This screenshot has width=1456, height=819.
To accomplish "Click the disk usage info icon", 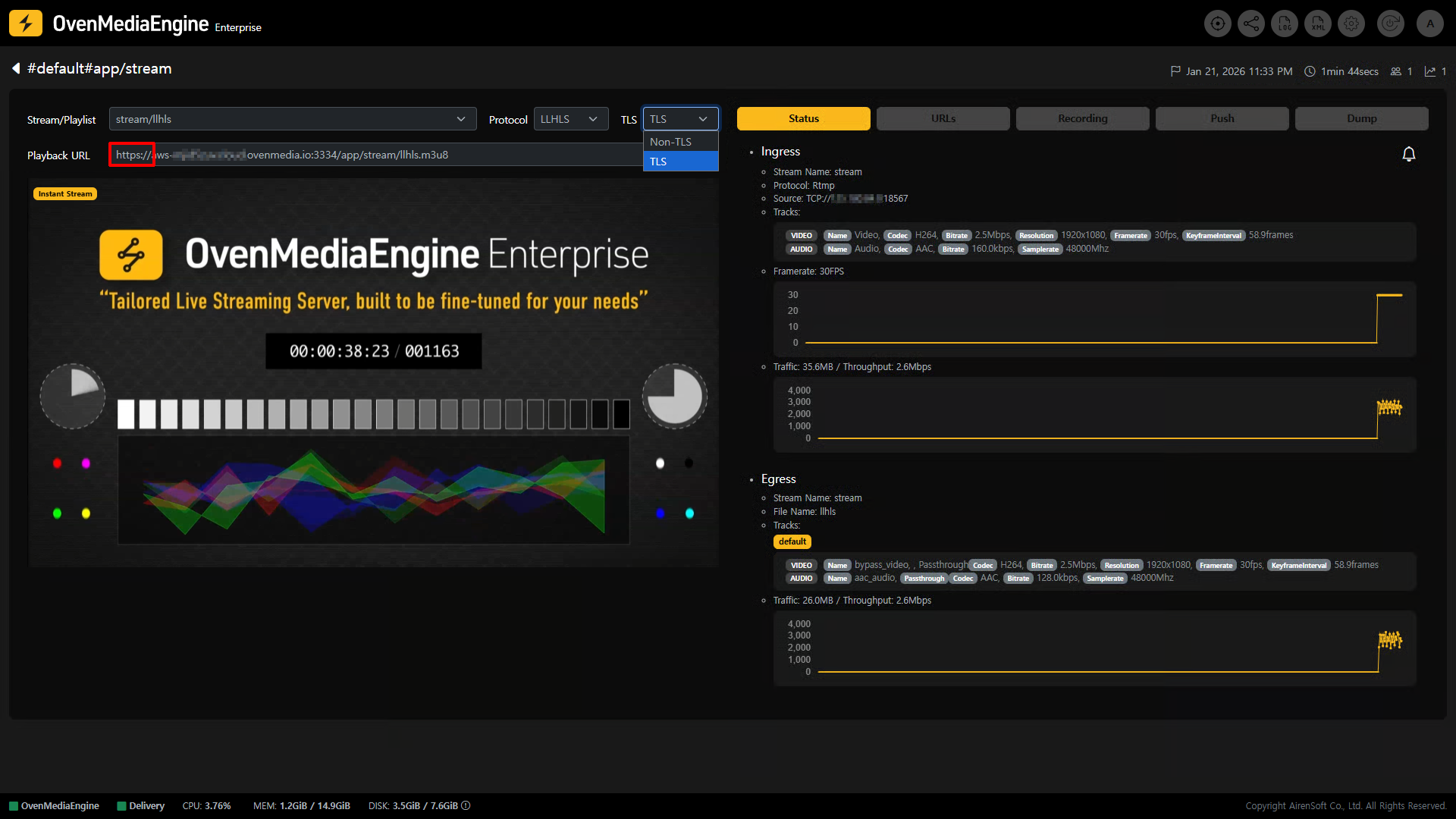I will pyautogui.click(x=466, y=805).
